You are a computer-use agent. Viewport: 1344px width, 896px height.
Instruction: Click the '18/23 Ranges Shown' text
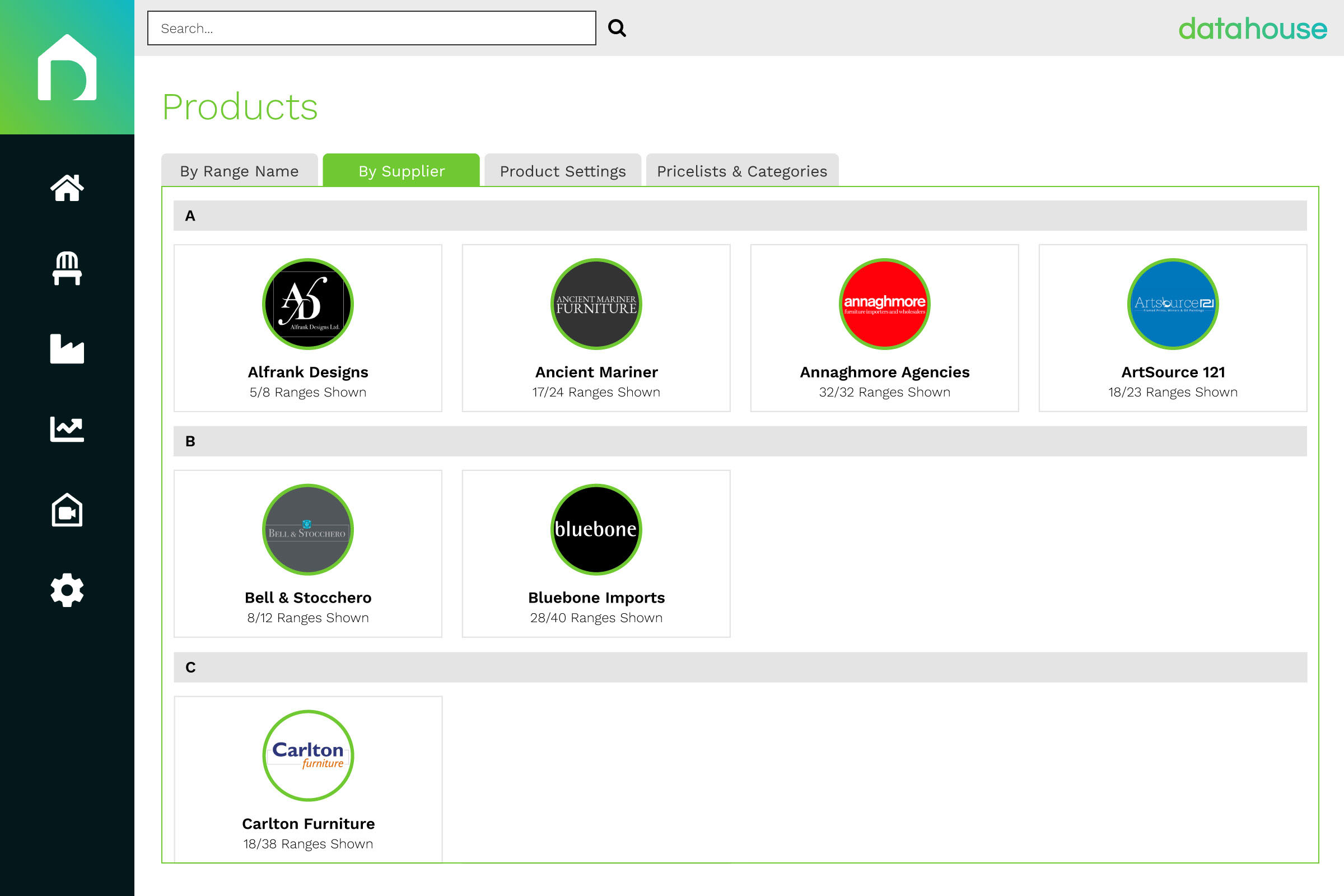(x=1173, y=392)
